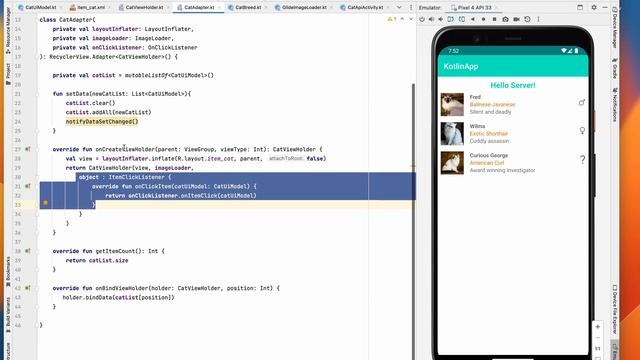Click 'KotlinApp' title in app bar
This screenshot has height=360, width=640.
[x=461, y=66]
